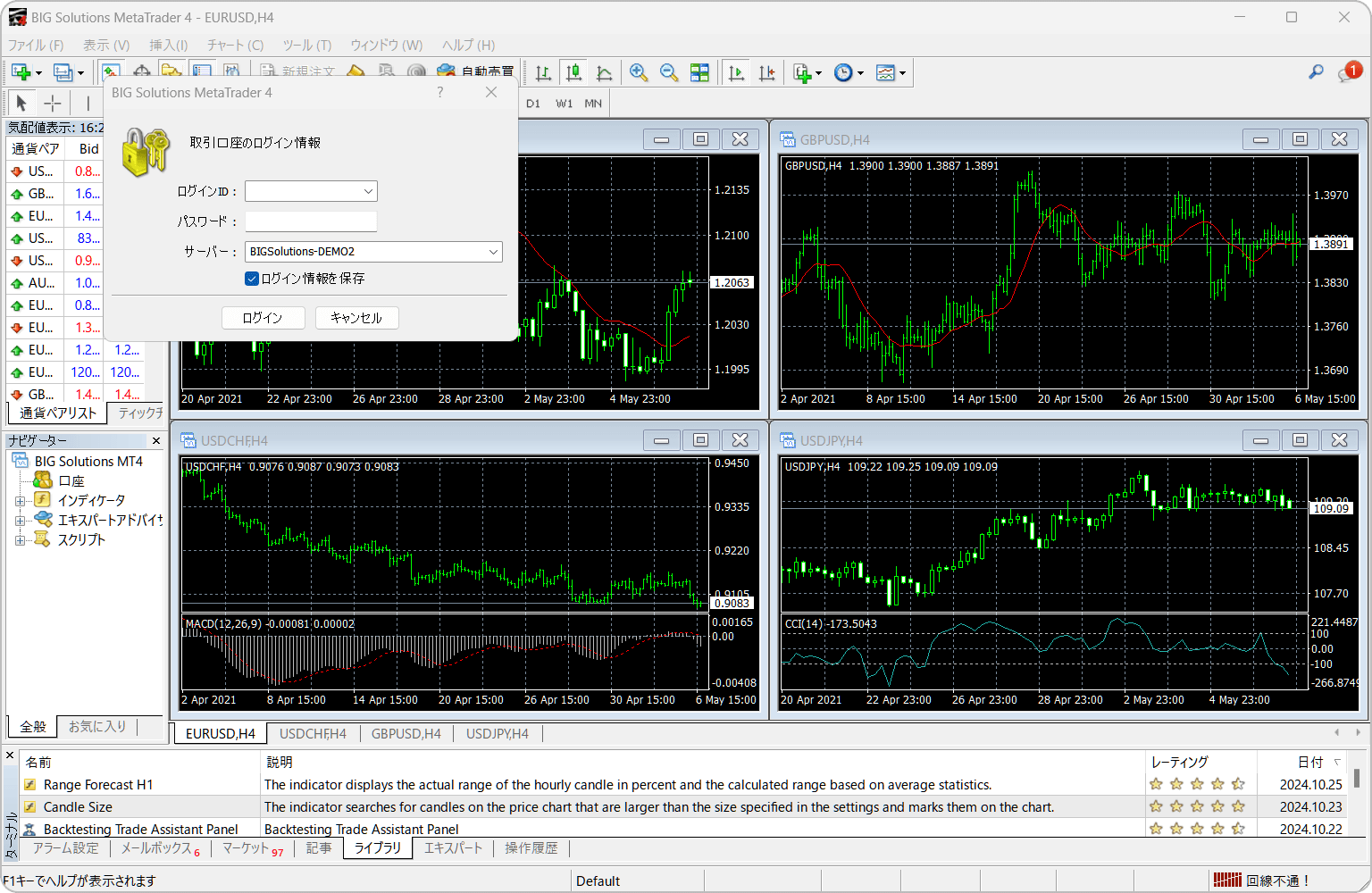Open the ログインID combo box
Screen dimensions: 1372x893
[311, 191]
